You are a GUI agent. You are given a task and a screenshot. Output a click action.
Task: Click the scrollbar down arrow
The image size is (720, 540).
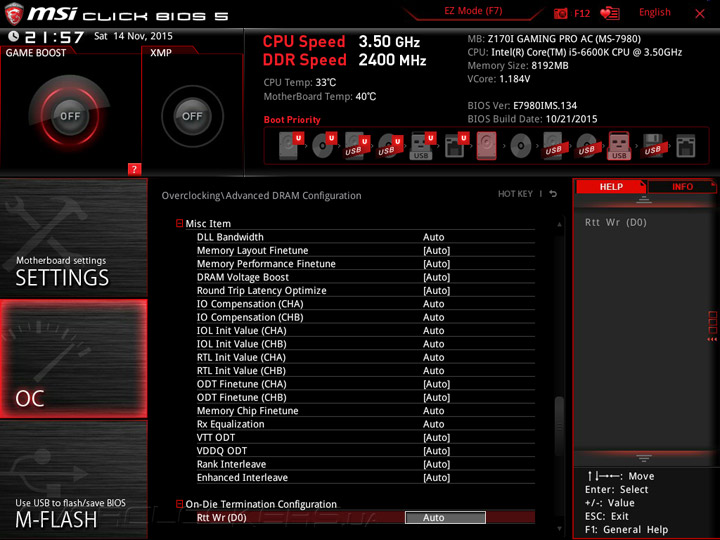pyautogui.click(x=559, y=529)
